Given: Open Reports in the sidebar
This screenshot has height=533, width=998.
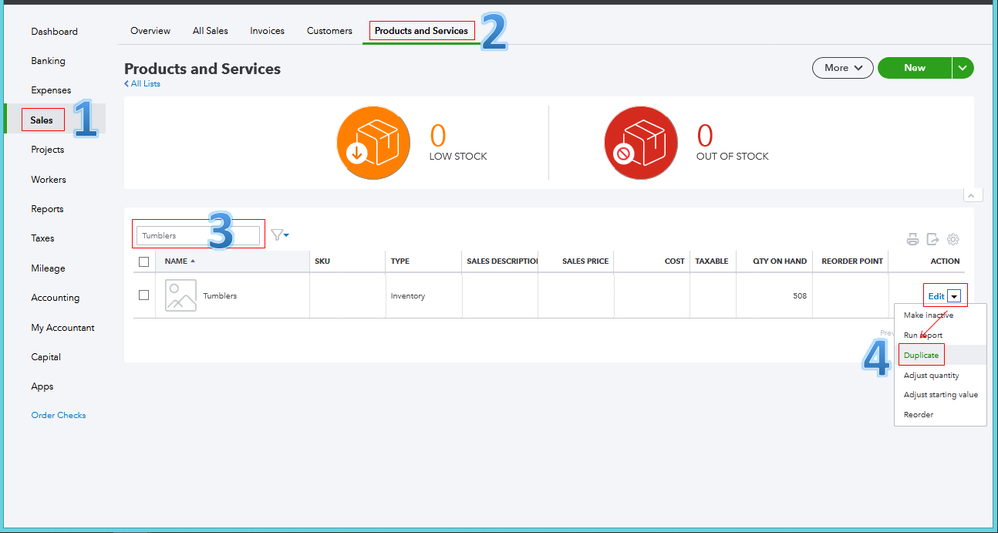Looking at the screenshot, I should [x=47, y=209].
